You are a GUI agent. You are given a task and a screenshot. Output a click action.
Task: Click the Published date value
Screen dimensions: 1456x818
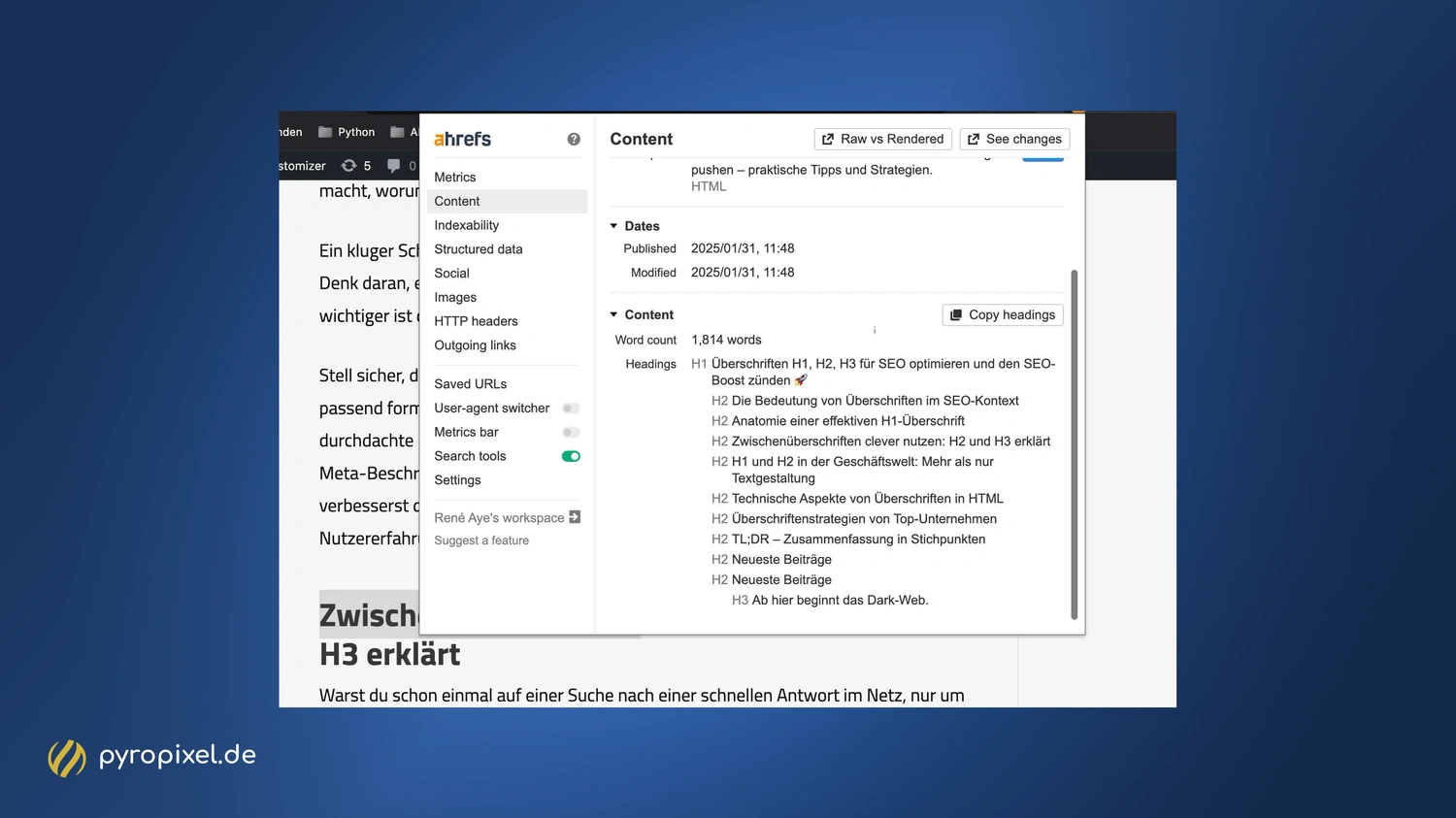pos(743,248)
